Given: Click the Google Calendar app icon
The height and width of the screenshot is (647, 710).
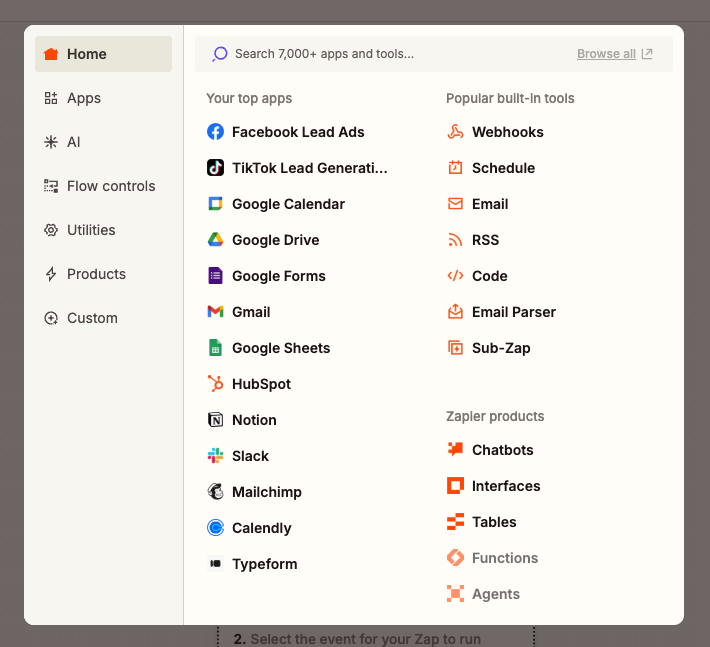Looking at the screenshot, I should click(x=215, y=204).
